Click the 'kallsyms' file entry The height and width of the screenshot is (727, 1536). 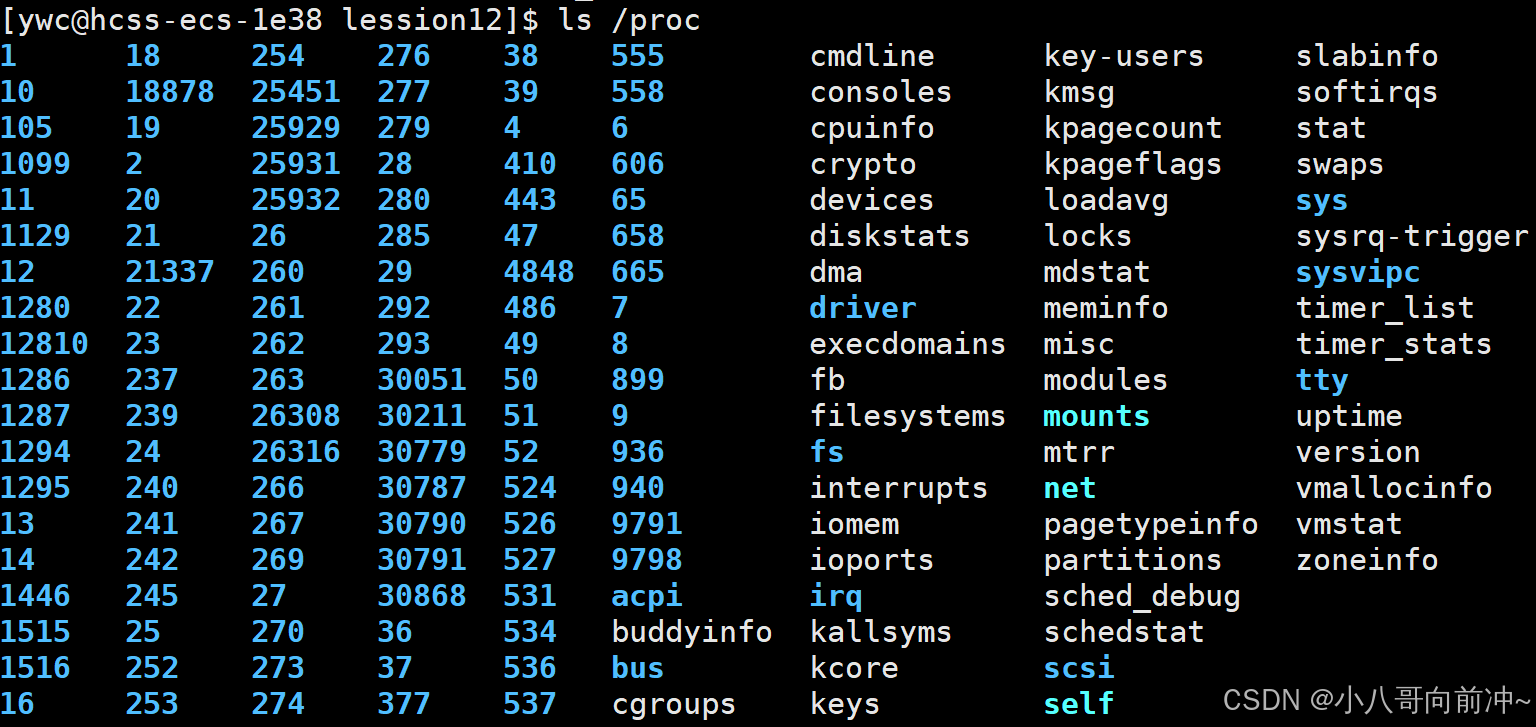point(880,632)
